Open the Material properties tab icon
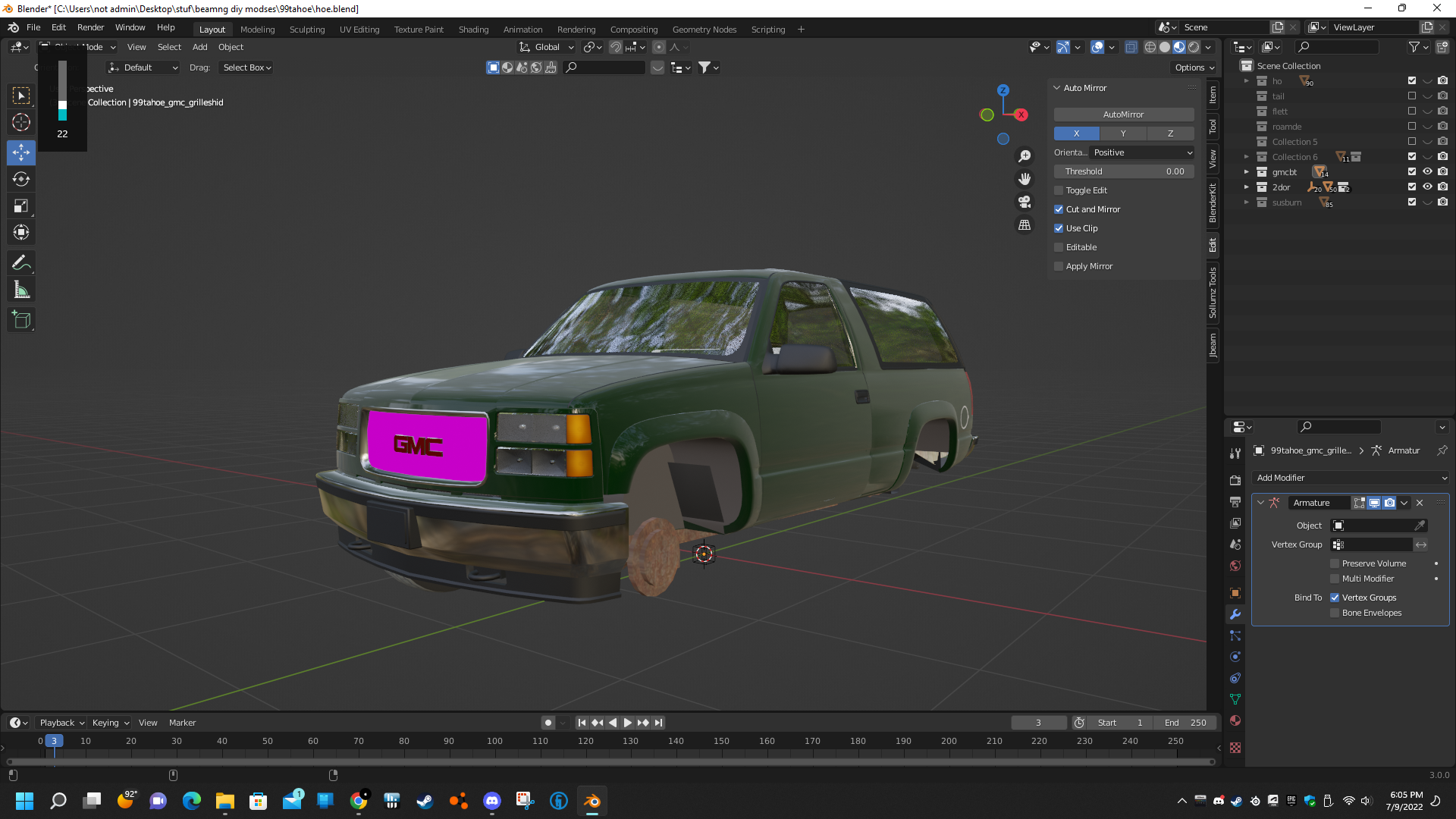The width and height of the screenshot is (1456, 819). (x=1235, y=720)
